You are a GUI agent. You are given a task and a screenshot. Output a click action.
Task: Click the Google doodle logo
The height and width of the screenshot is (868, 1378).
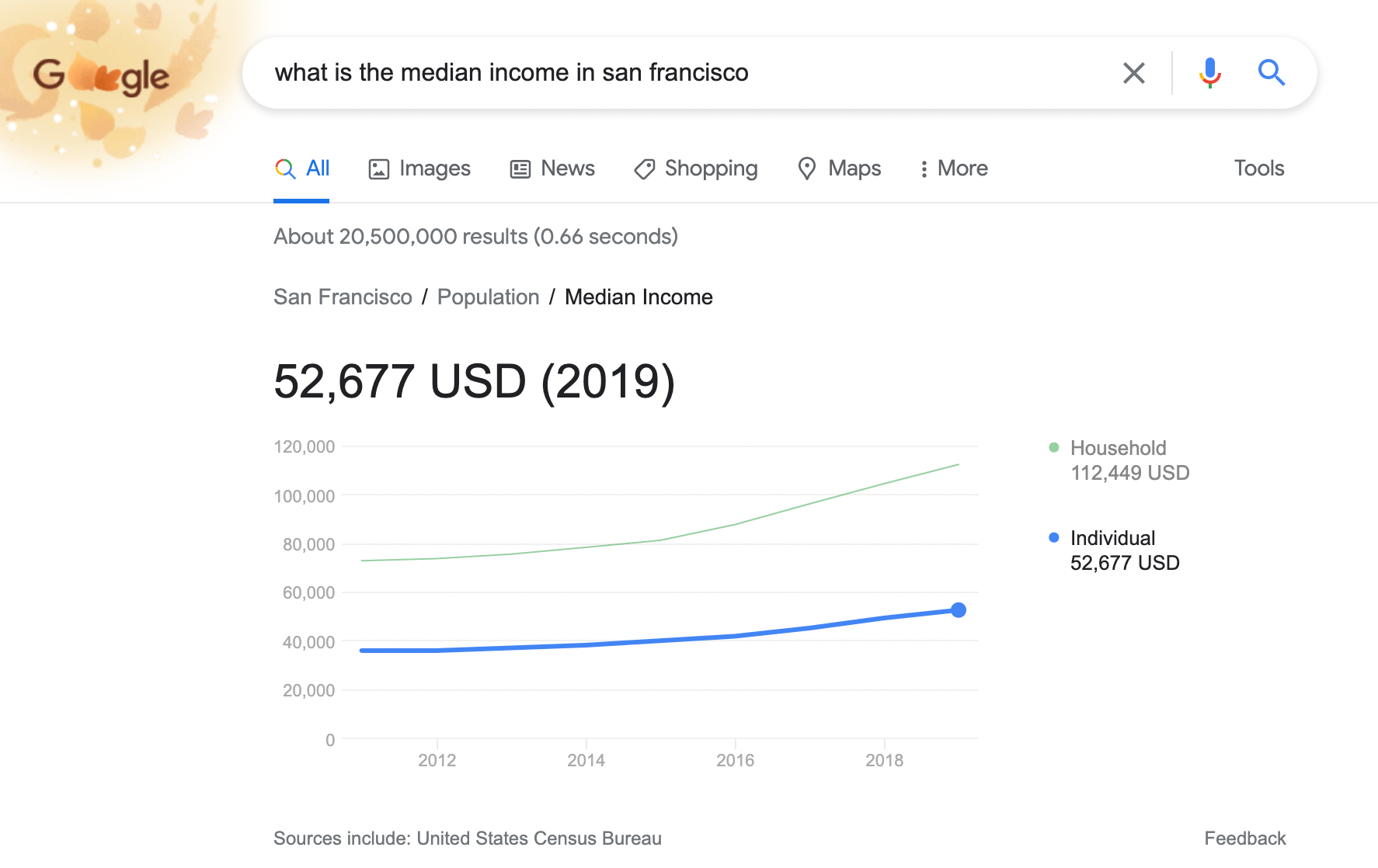click(101, 76)
